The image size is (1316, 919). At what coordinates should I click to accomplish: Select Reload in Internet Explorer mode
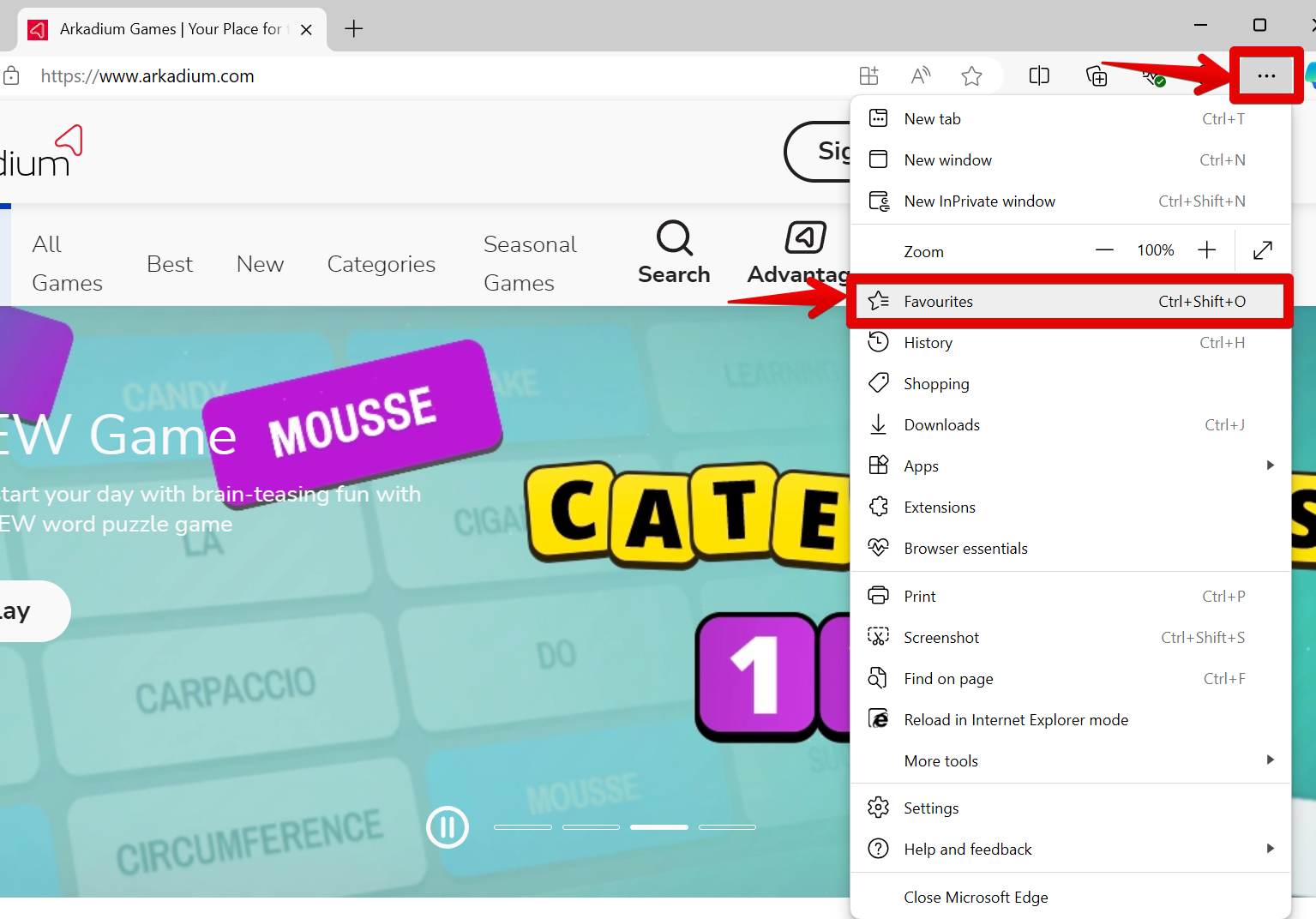(1071, 720)
